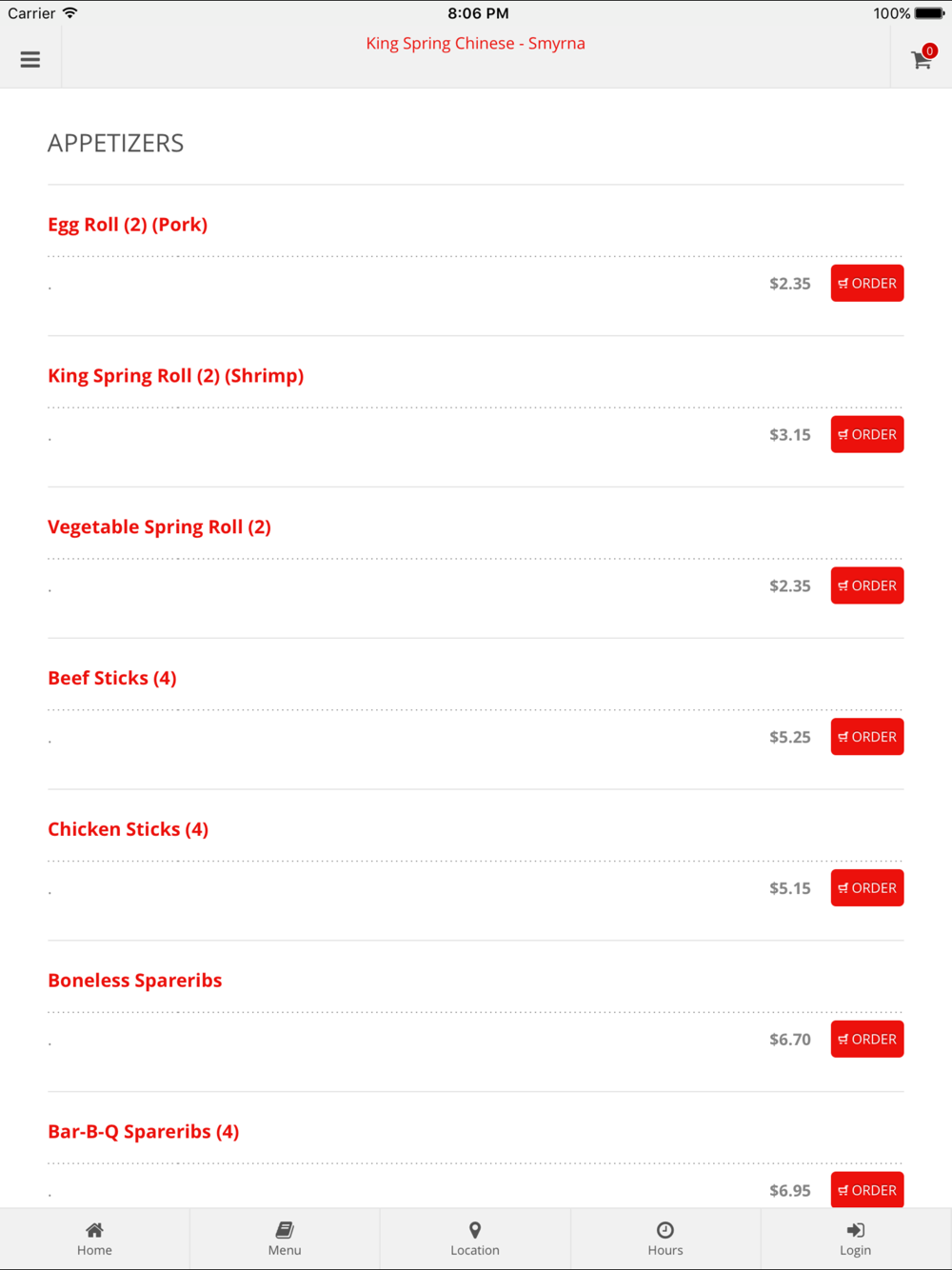This screenshot has height=1270, width=952.
Task: Order the Beef Sticks (4)
Action: pos(867,737)
